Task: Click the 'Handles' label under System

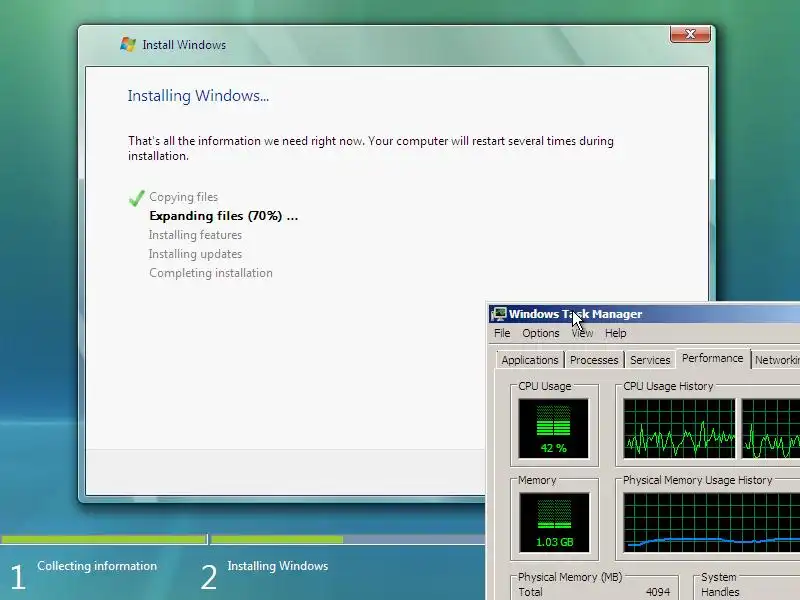Action: 720,592
